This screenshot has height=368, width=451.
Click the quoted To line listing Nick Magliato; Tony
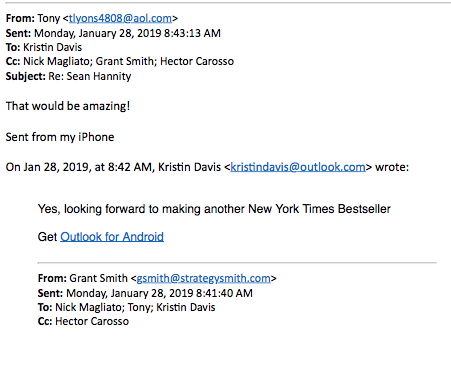click(126, 307)
